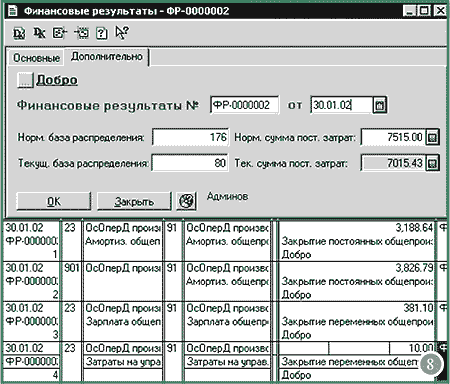The height and width of the screenshot is (384, 450).
Task: Click the Закрытие постоянных общепроизв. text in row 1
Action: tap(357, 241)
